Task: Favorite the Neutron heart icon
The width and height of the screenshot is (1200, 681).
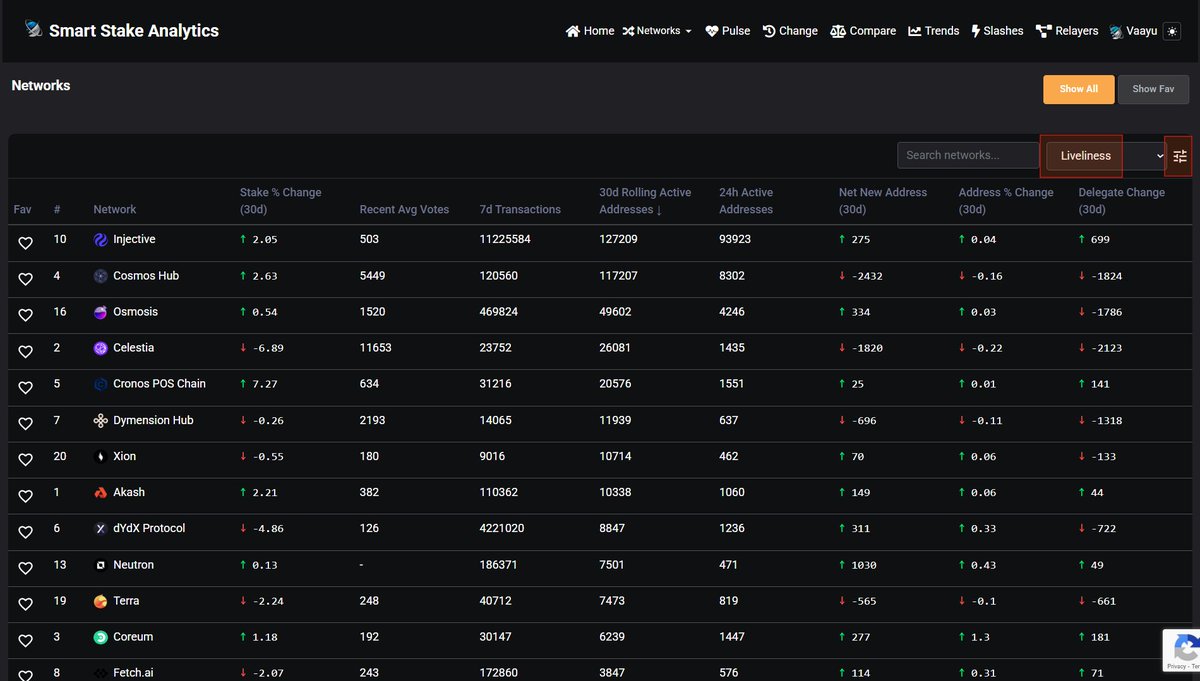Action: tap(26, 568)
